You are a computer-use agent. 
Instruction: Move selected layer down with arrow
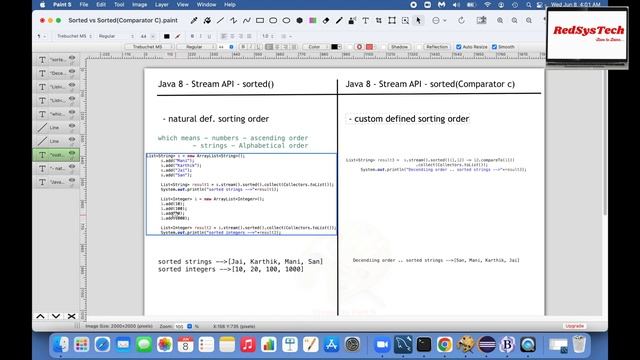click(x=56, y=316)
